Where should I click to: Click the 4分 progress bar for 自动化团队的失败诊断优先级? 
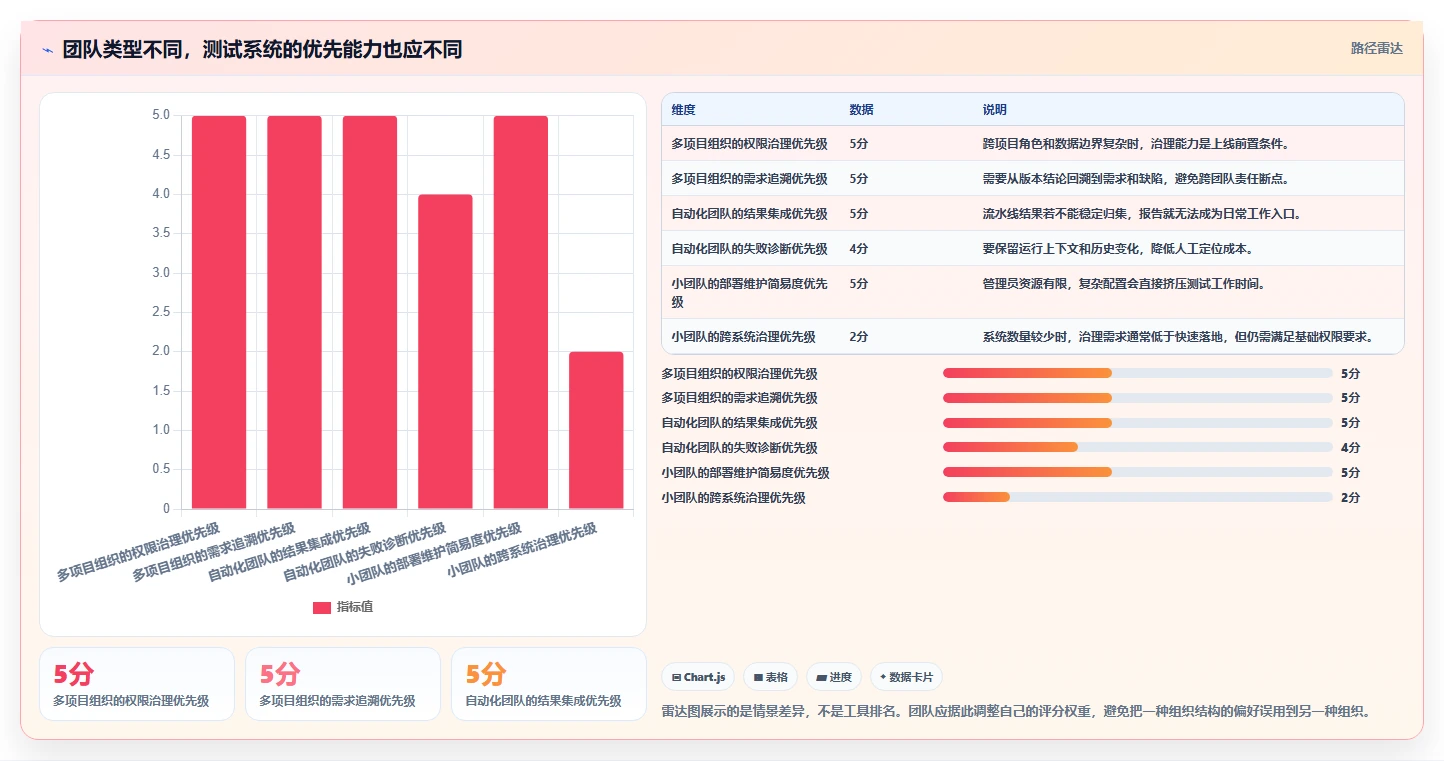click(1138, 447)
